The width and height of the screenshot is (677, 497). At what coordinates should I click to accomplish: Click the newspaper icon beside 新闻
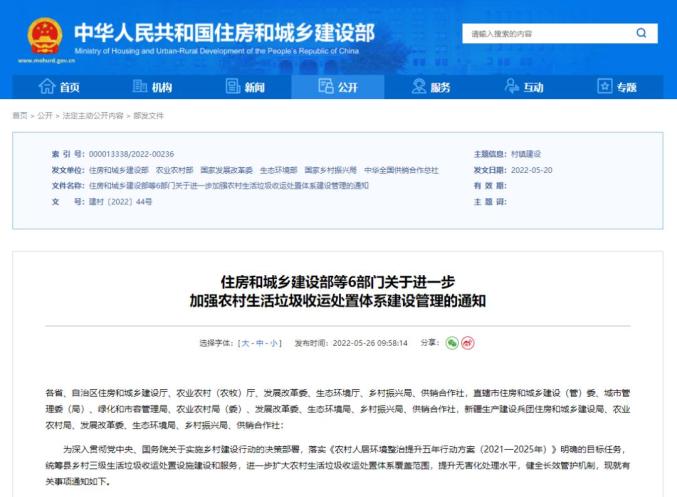[233, 86]
